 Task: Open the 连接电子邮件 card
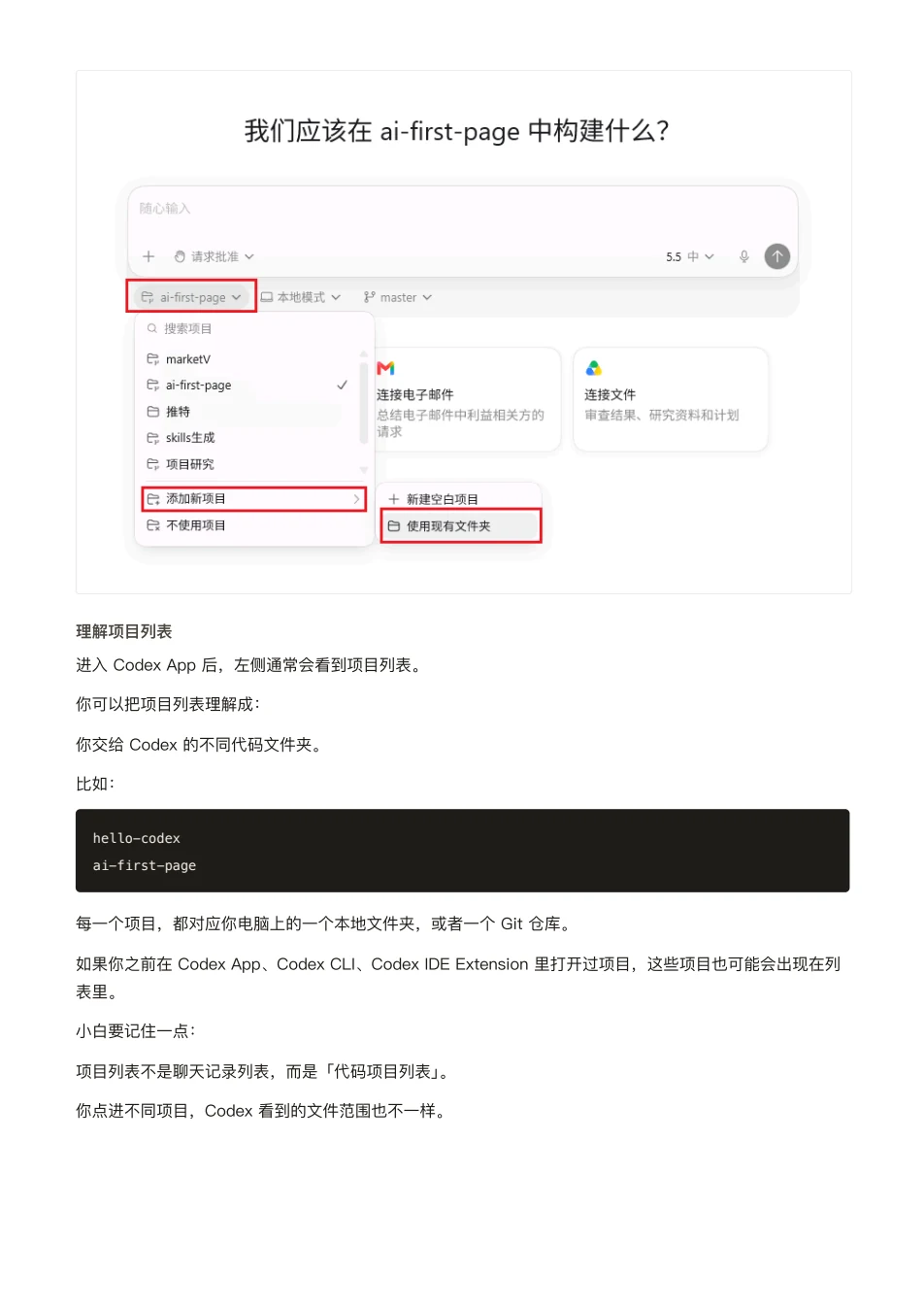pyautogui.click(x=468, y=399)
